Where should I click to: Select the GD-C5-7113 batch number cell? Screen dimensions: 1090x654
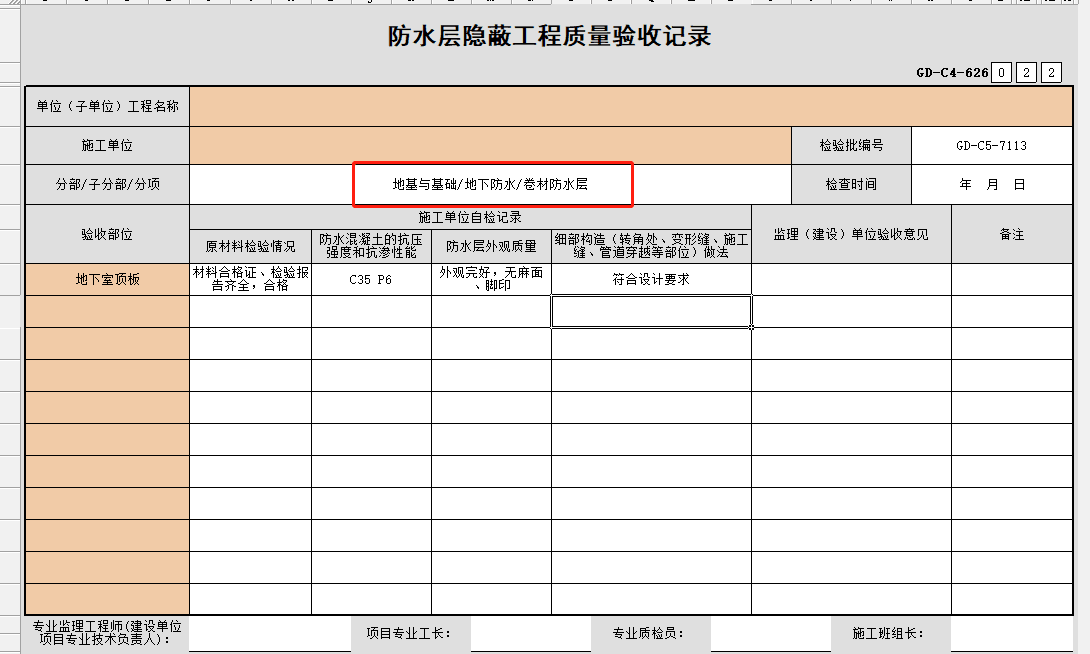pyautogui.click(x=990, y=146)
